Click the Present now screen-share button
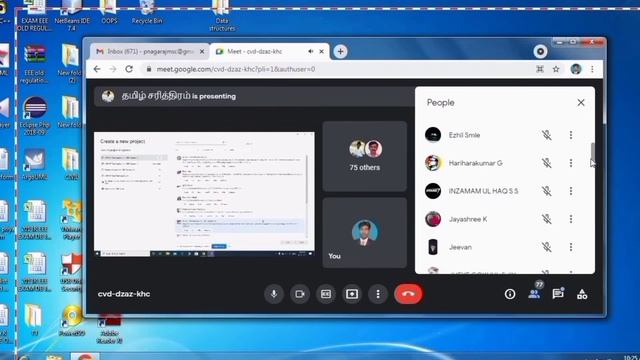This screenshot has width=640, height=360. 352,294
